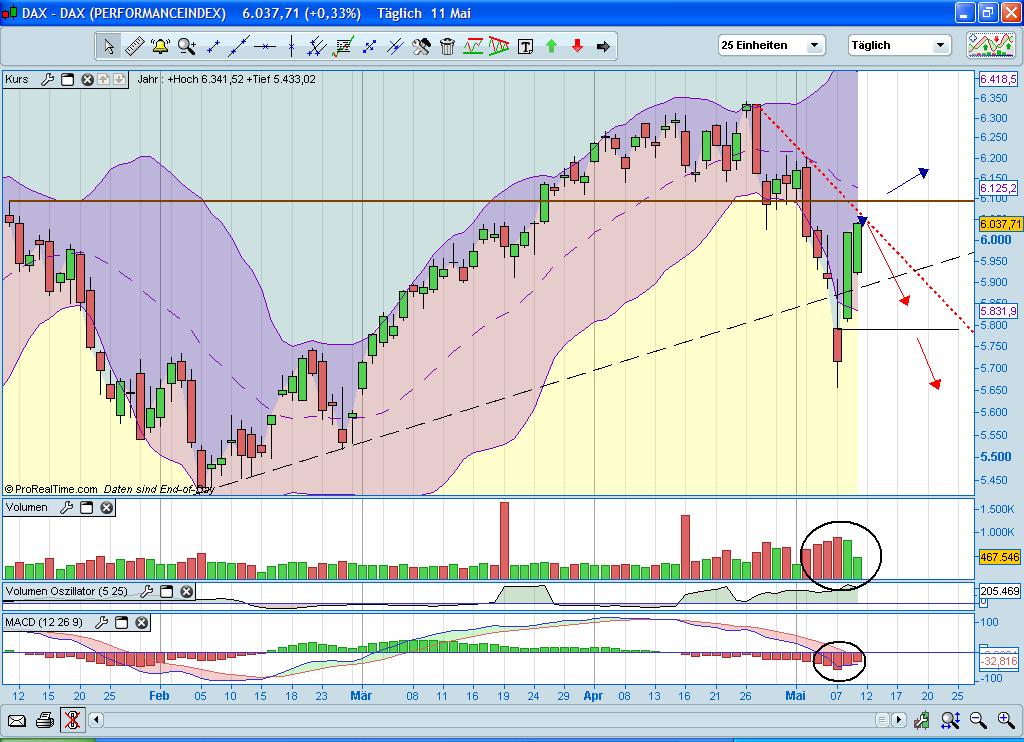Open the chart templates icon top right
The image size is (1024, 742).
(991, 44)
